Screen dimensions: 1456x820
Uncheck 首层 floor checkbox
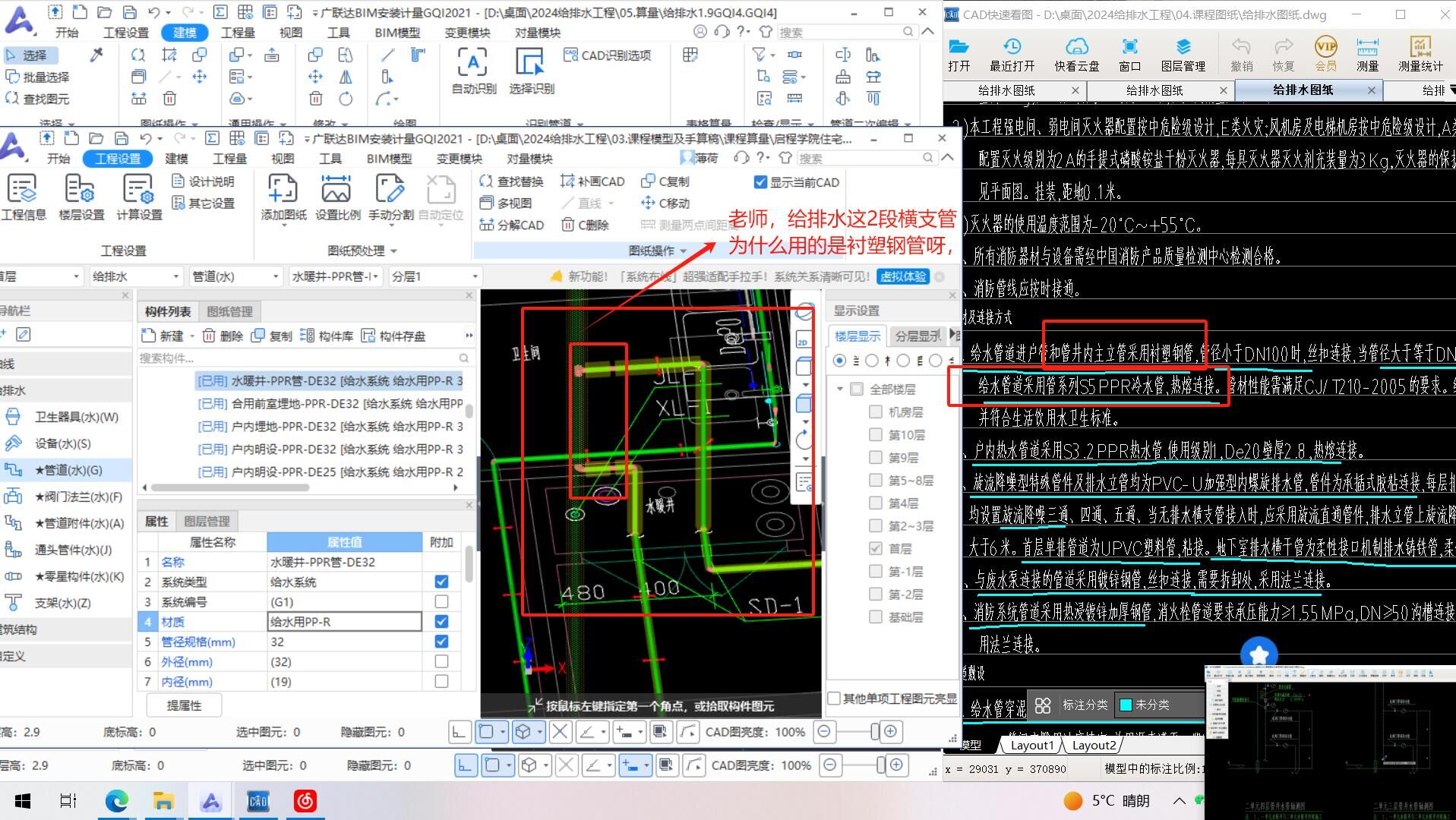875,548
